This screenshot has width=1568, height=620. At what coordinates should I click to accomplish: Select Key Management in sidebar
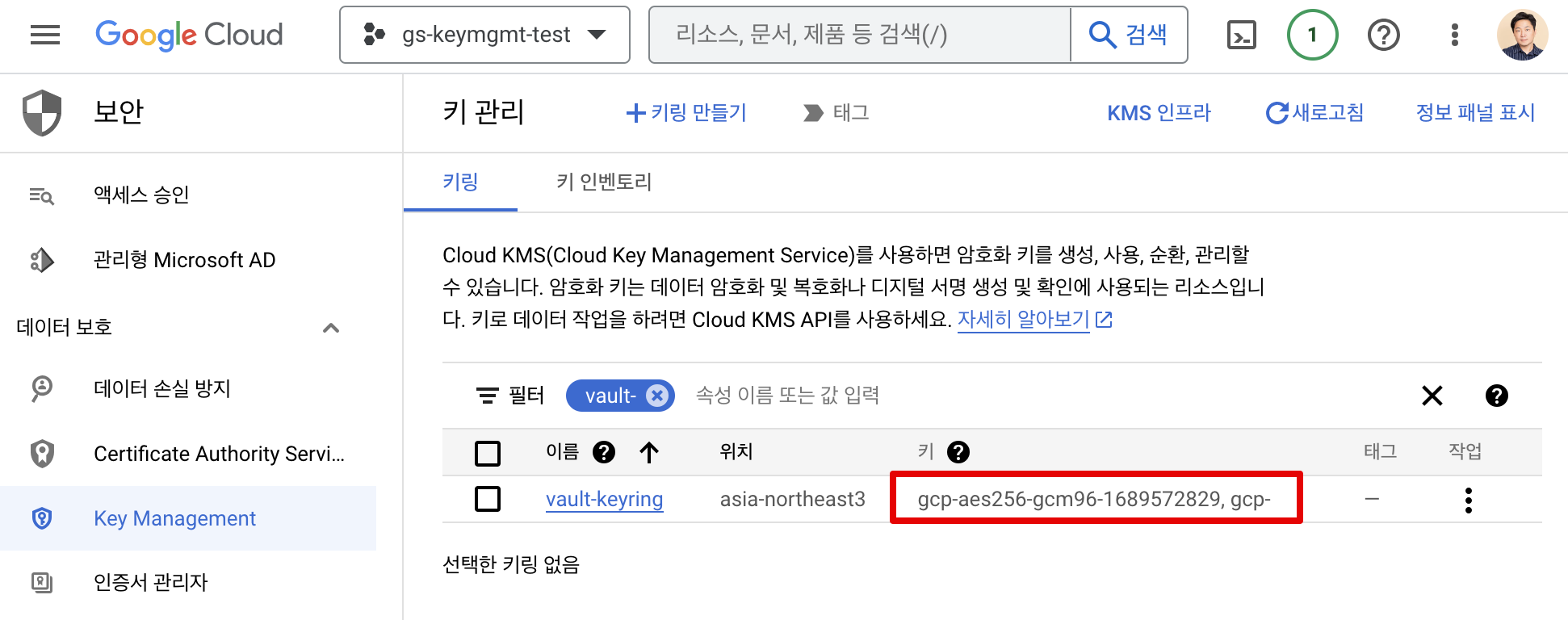coord(188,518)
